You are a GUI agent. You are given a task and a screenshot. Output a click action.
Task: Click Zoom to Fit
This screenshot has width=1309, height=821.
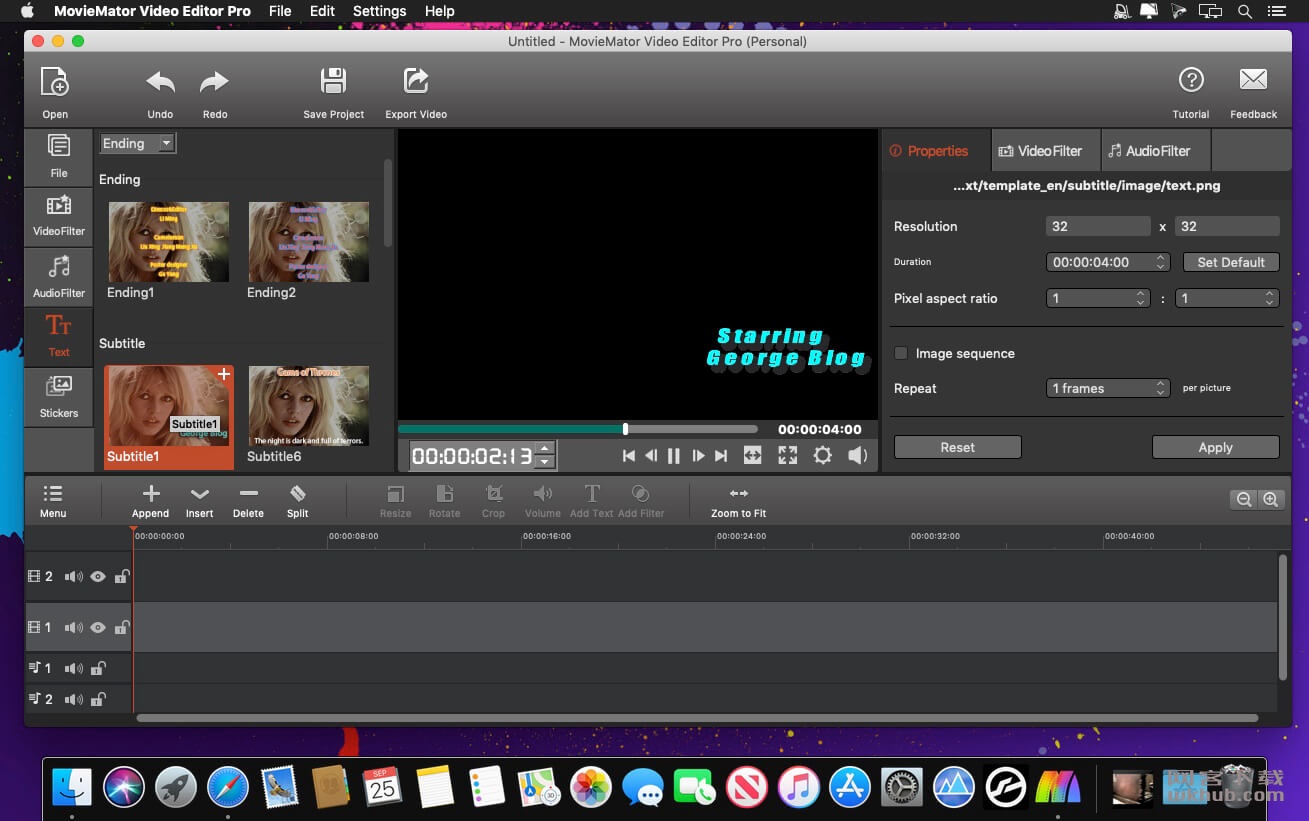point(738,501)
